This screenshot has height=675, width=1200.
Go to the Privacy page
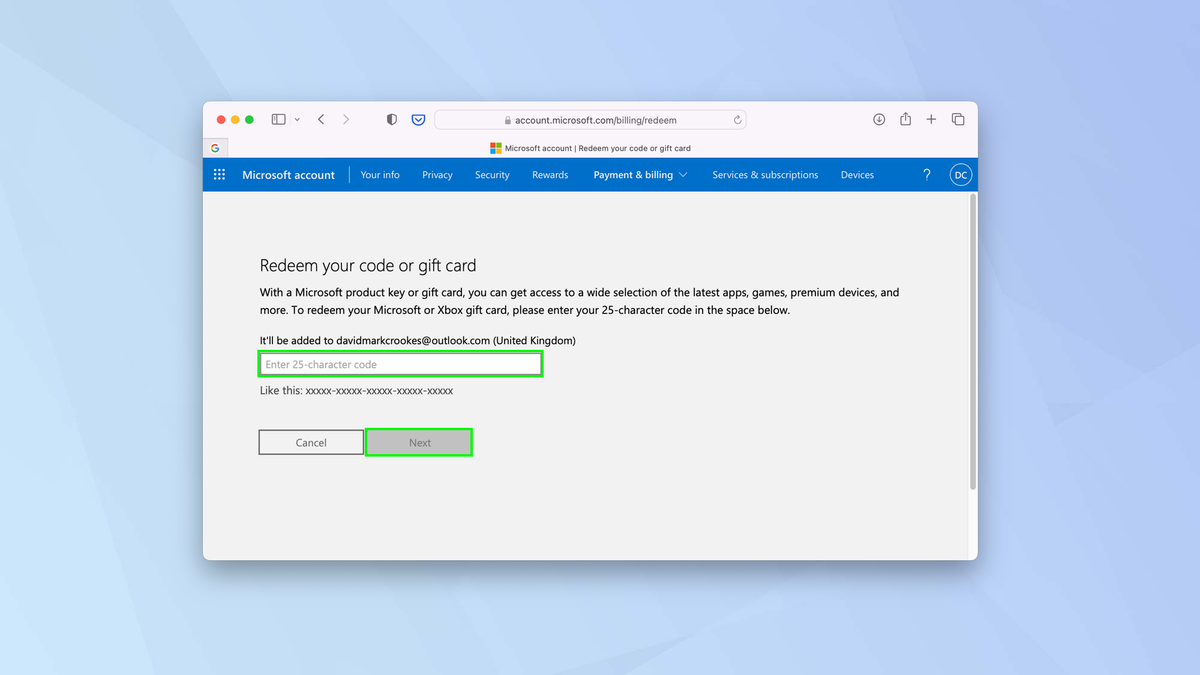click(437, 174)
